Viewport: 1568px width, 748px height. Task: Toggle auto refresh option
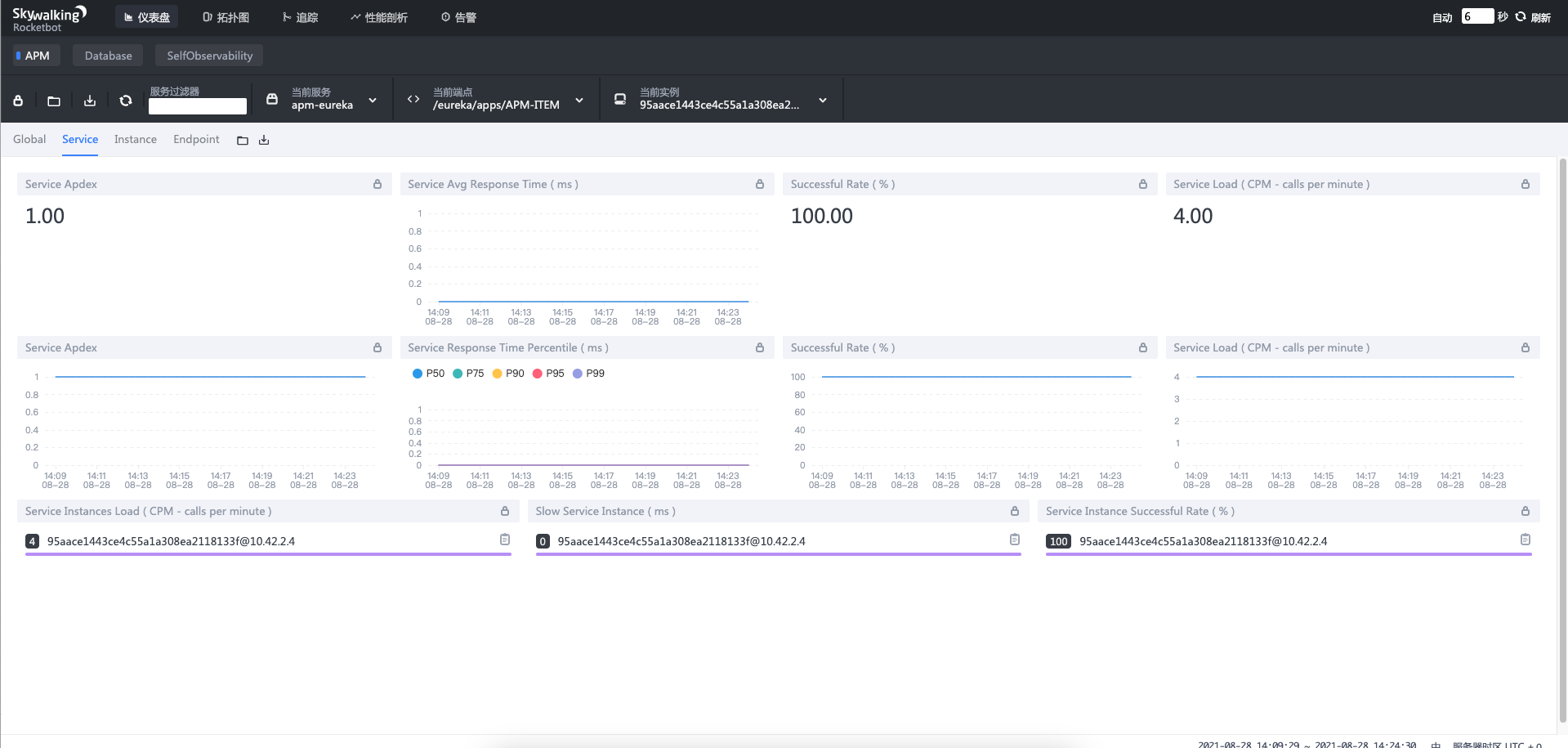(x=1442, y=17)
